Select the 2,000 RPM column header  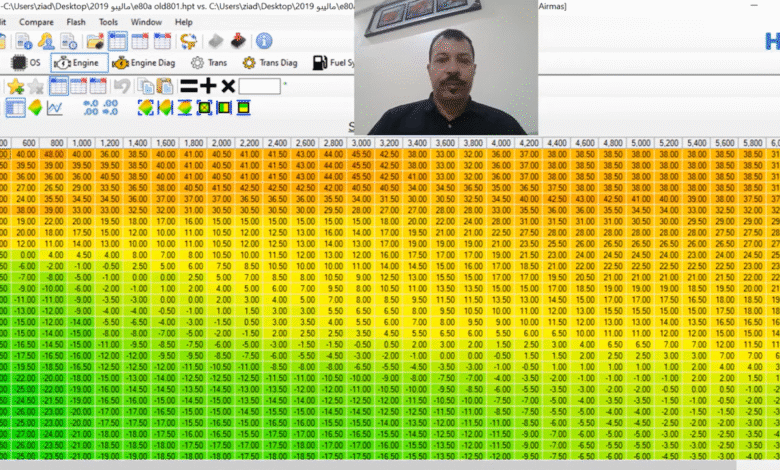pos(220,143)
